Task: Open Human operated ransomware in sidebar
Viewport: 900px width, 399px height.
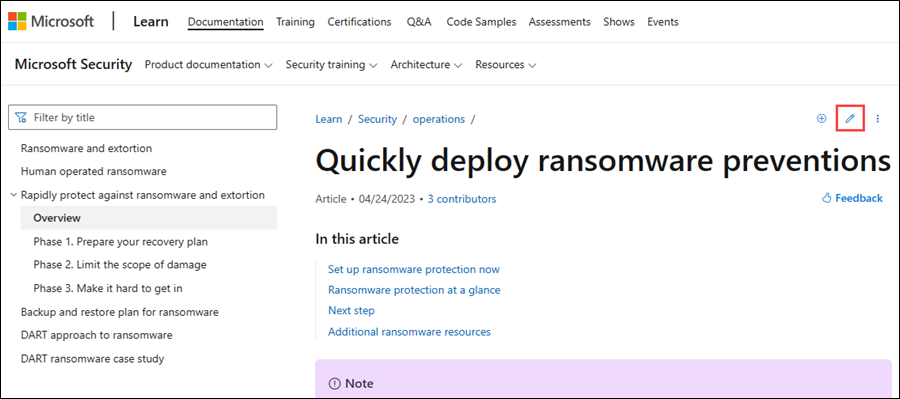Action: click(x=94, y=171)
